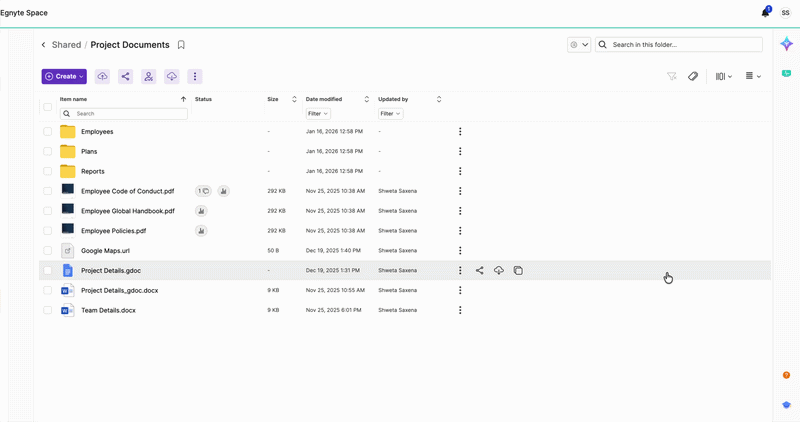Bookmark the Project Documents folder
This screenshot has width=800, height=422.
pyautogui.click(x=181, y=45)
